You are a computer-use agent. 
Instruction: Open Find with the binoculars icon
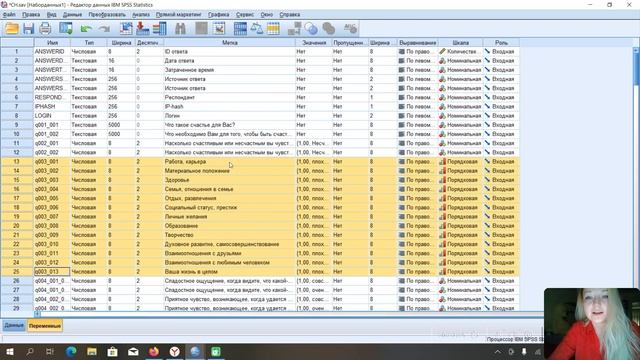[180, 29]
